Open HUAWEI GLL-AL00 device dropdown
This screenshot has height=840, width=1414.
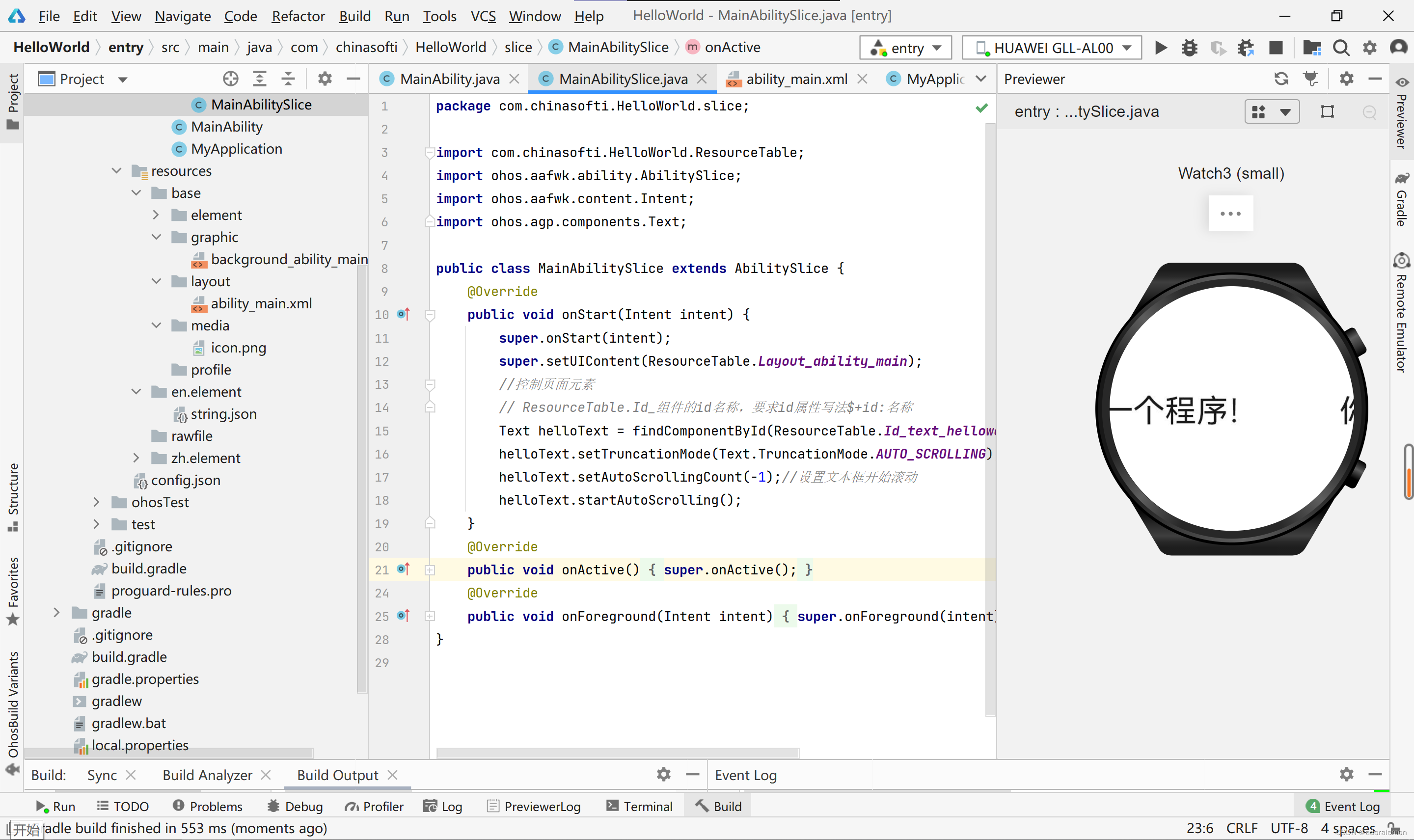click(1052, 48)
